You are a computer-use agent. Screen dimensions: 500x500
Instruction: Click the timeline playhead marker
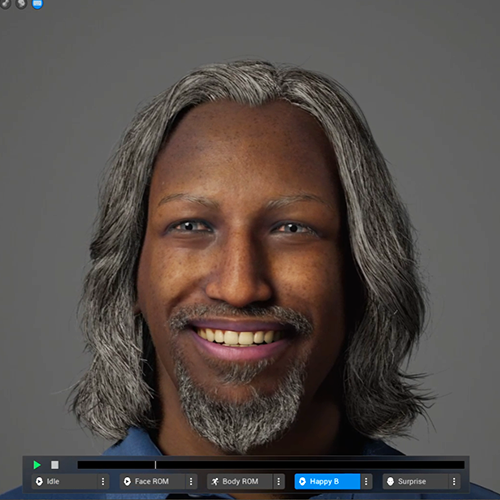pyautogui.click(x=155, y=465)
